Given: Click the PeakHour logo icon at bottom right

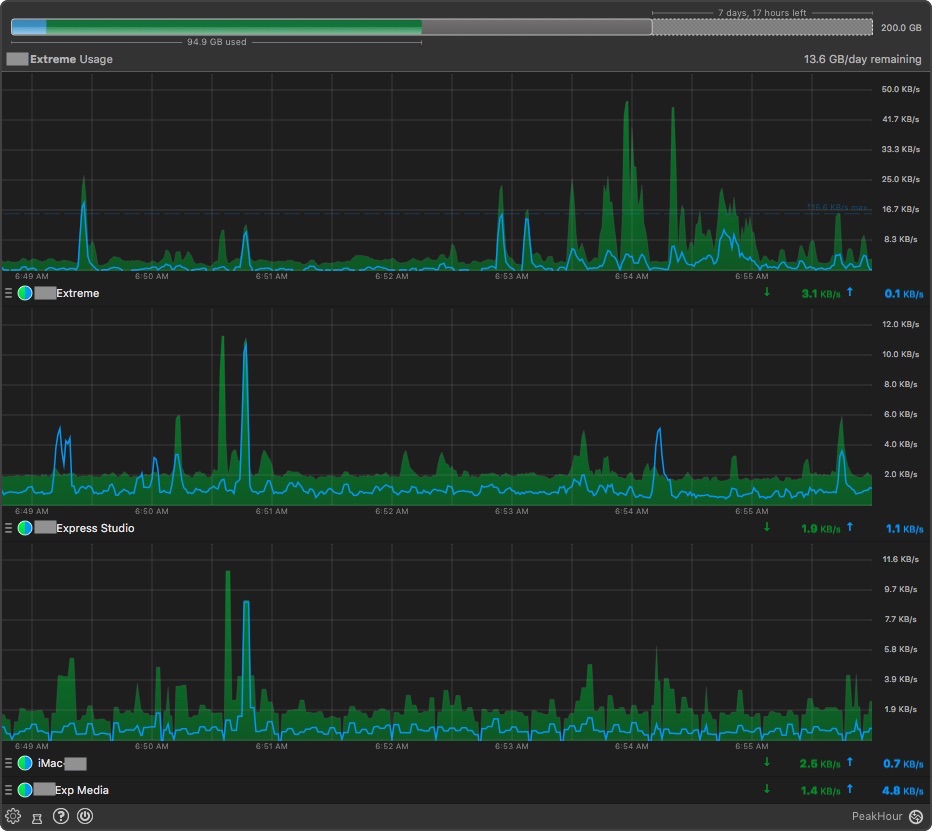Looking at the screenshot, I should (x=916, y=817).
